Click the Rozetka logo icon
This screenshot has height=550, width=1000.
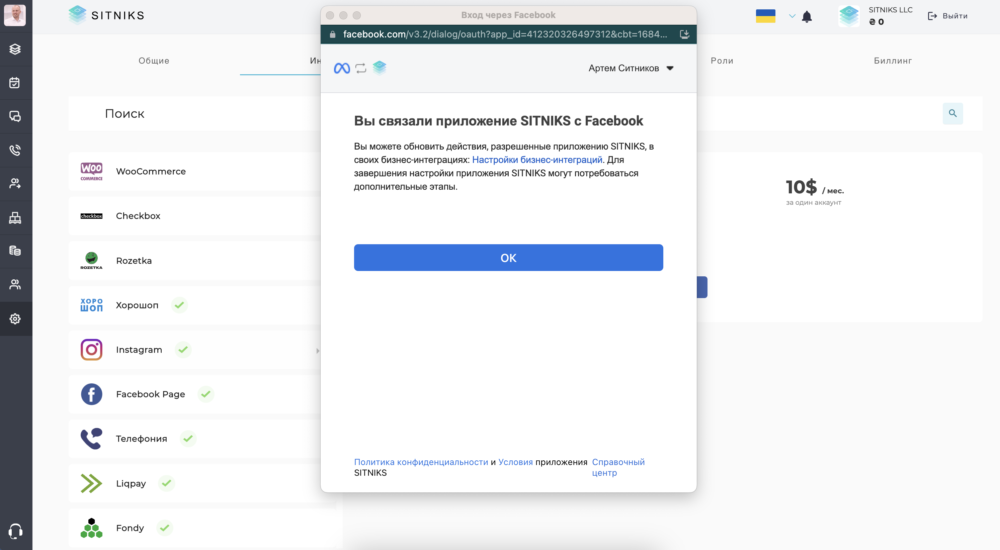(91, 260)
